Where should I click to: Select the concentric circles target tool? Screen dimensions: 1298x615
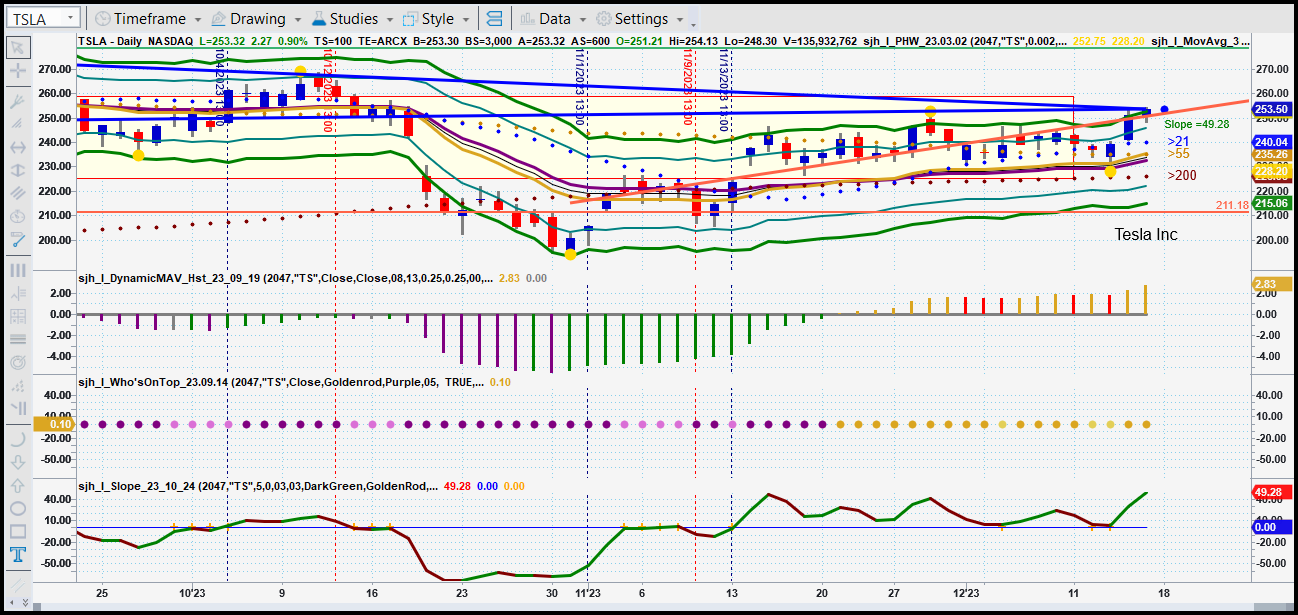(x=17, y=362)
